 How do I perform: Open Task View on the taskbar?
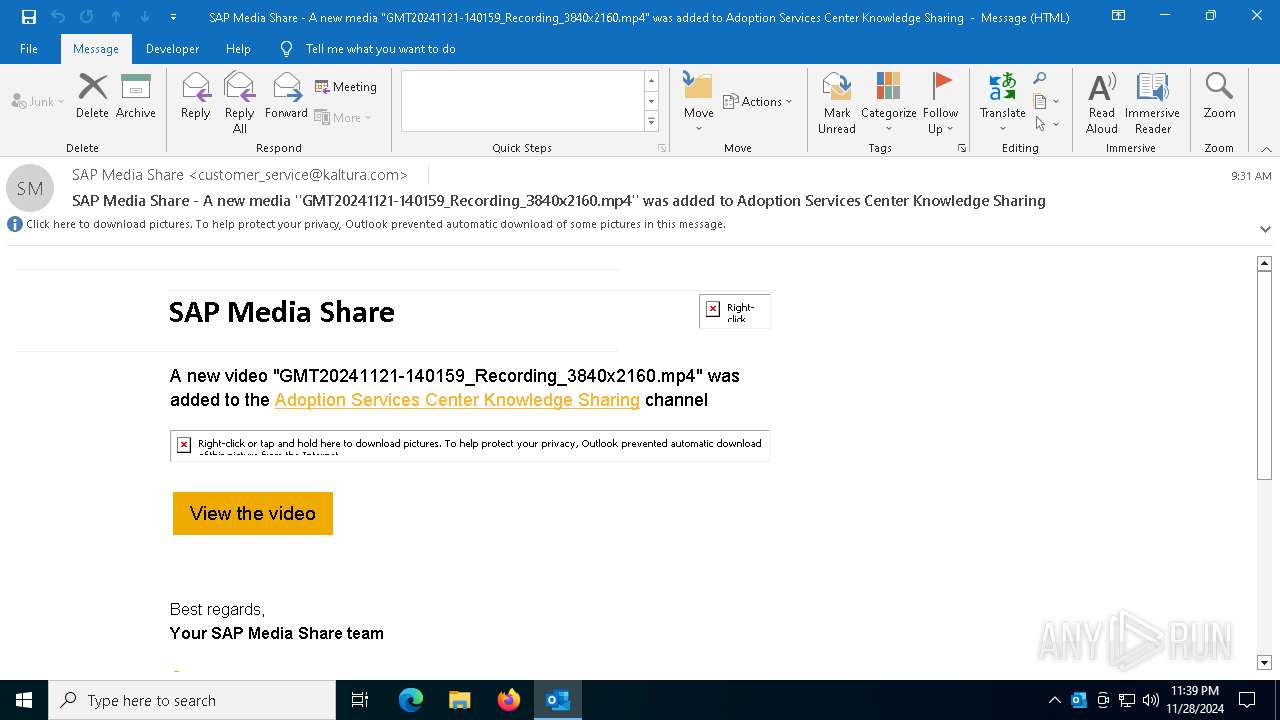point(360,700)
